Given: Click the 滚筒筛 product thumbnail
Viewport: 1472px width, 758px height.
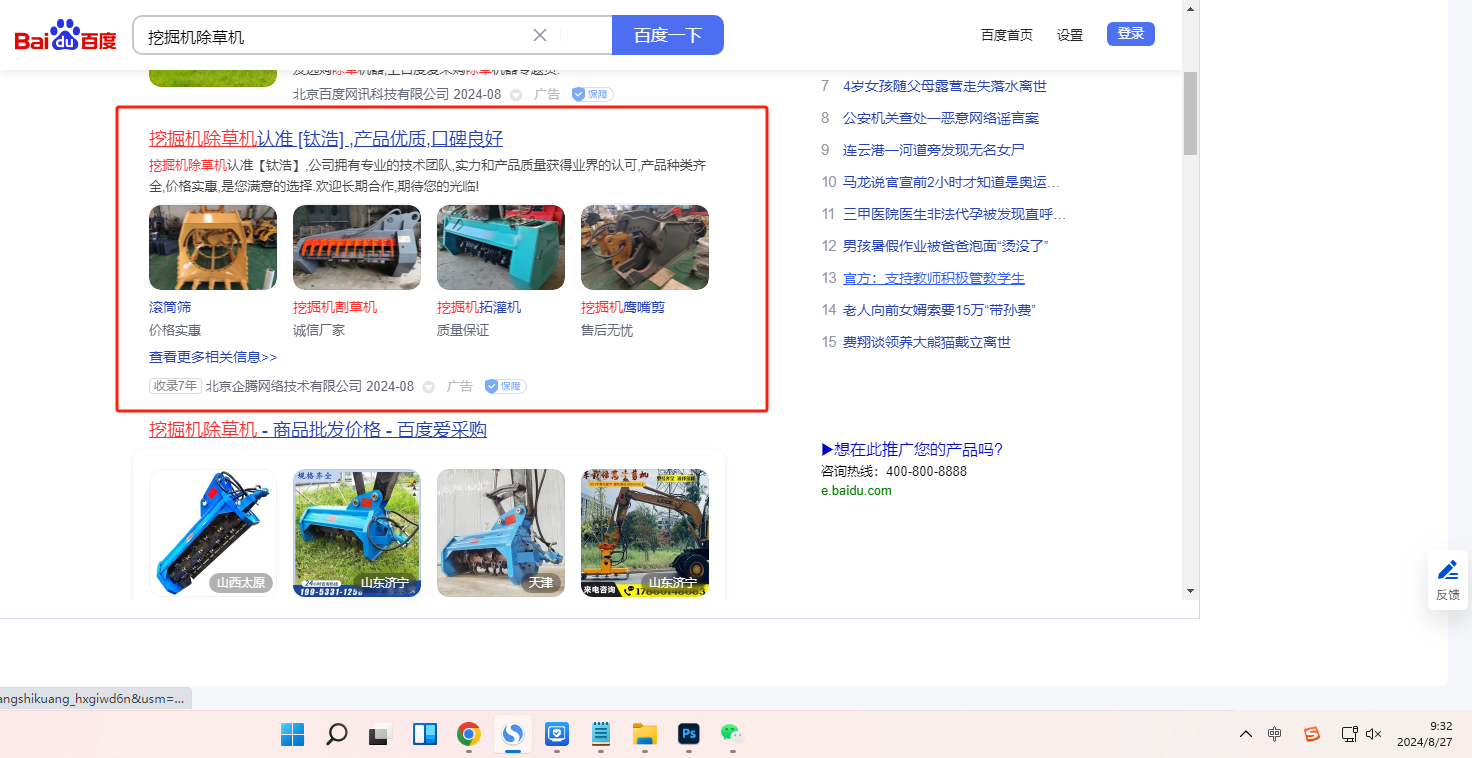Looking at the screenshot, I should [213, 248].
